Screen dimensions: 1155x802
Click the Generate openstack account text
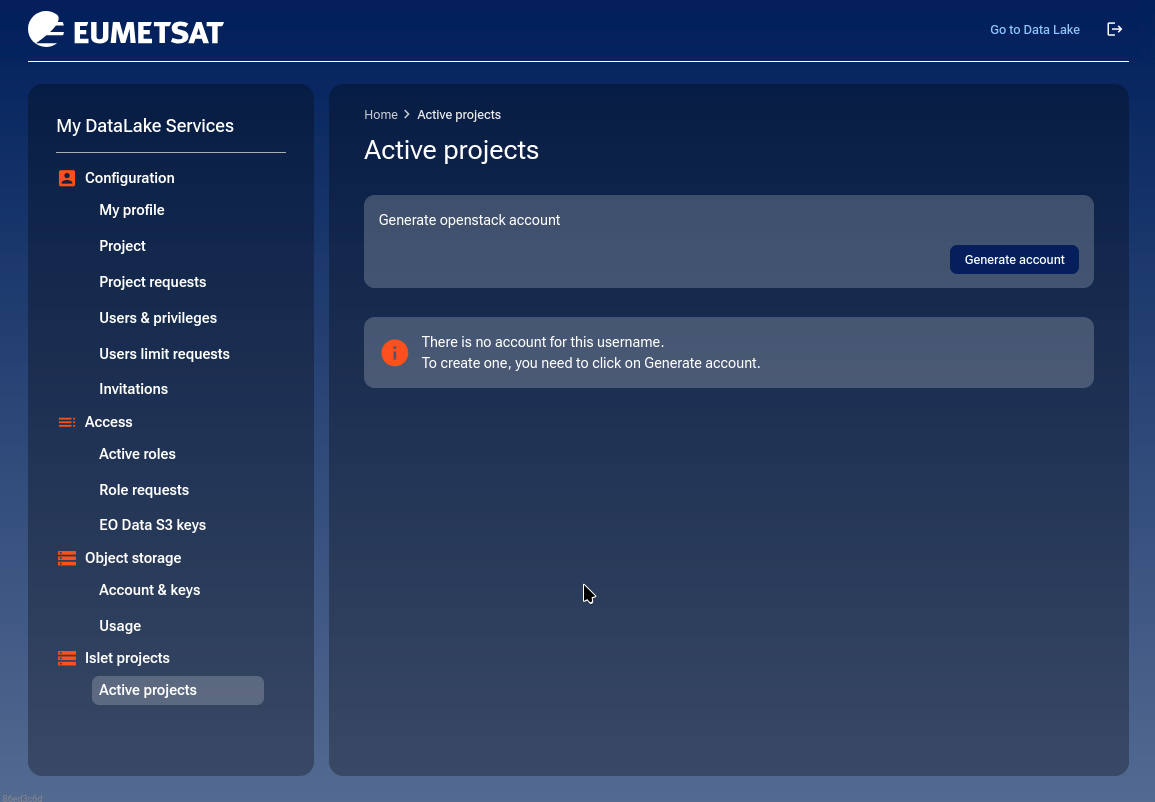pyautogui.click(x=469, y=220)
